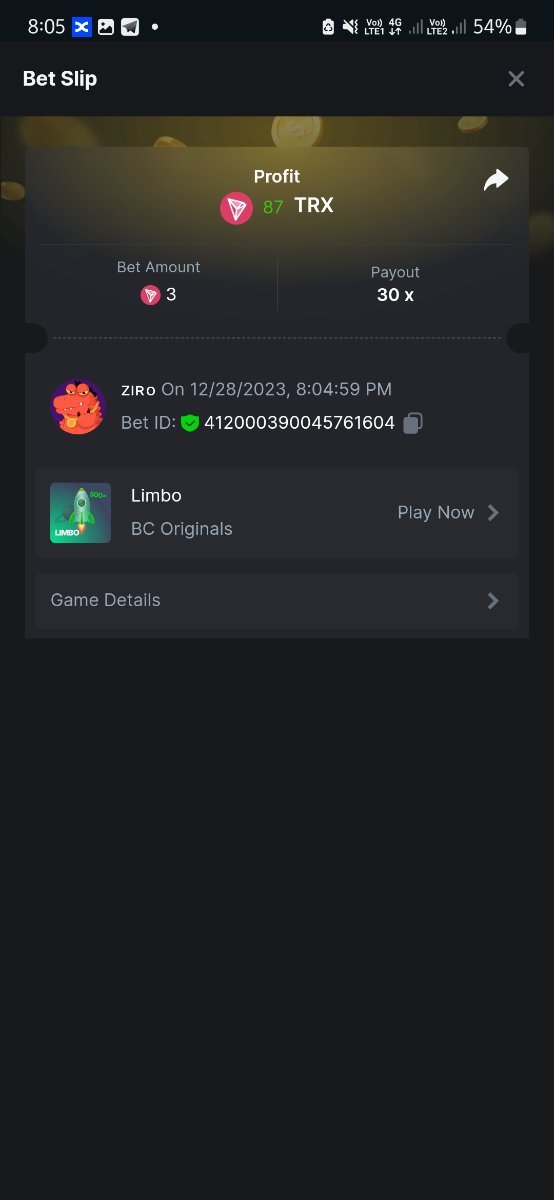Image resolution: width=554 pixels, height=1200 pixels.
Task: Tap the battery indicator in status bar
Action: (x=520, y=27)
